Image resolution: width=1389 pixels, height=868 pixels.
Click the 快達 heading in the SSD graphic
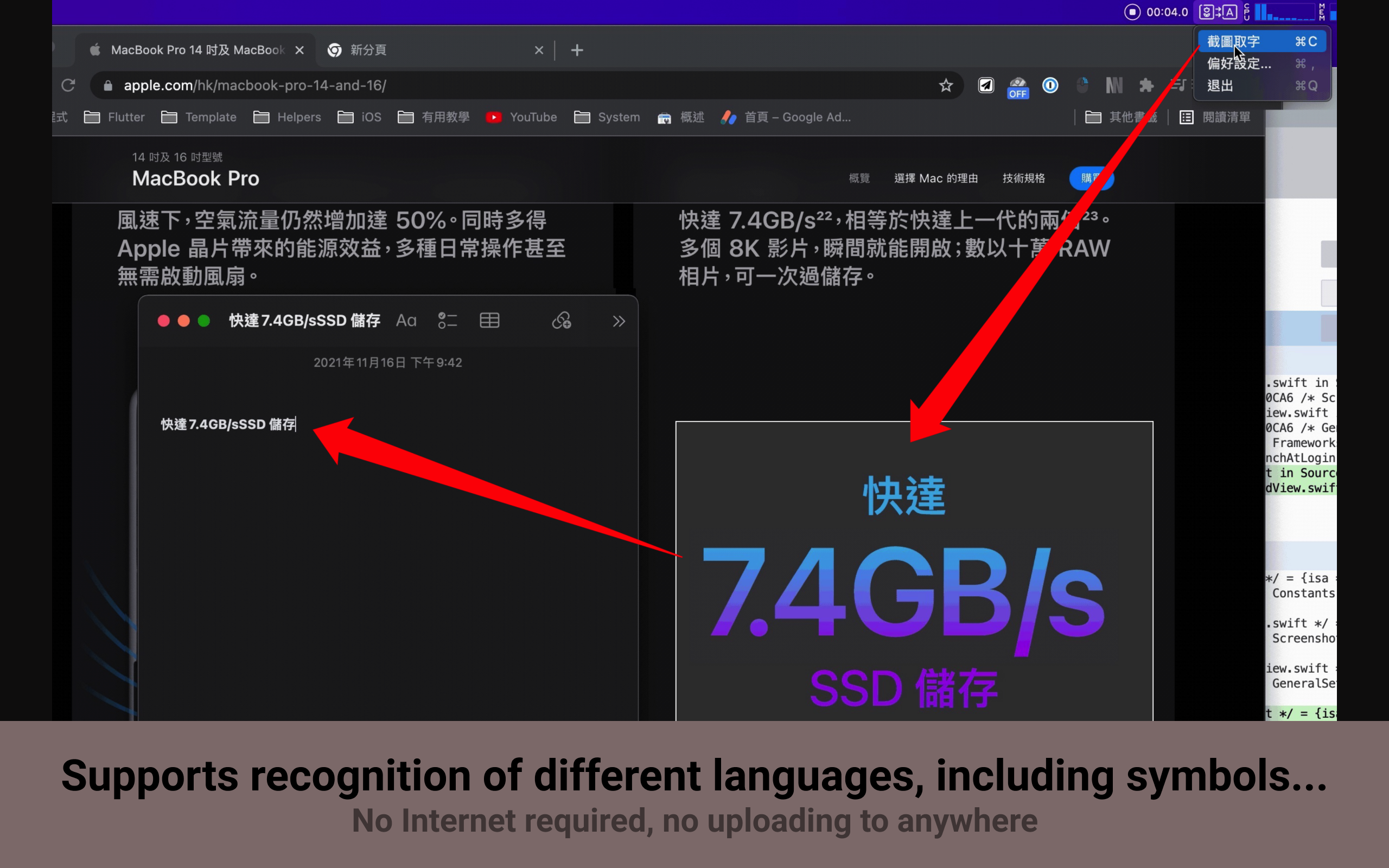pyautogui.click(x=904, y=495)
